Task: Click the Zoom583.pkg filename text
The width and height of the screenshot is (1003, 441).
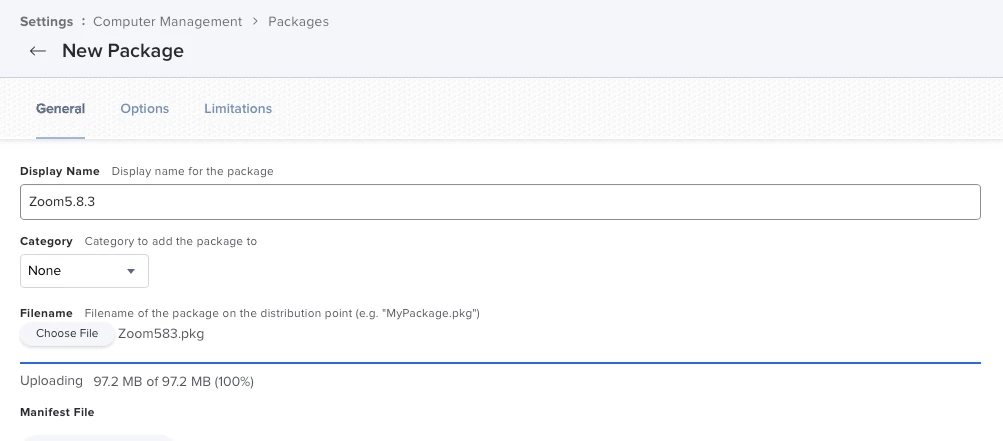Action: (x=161, y=334)
